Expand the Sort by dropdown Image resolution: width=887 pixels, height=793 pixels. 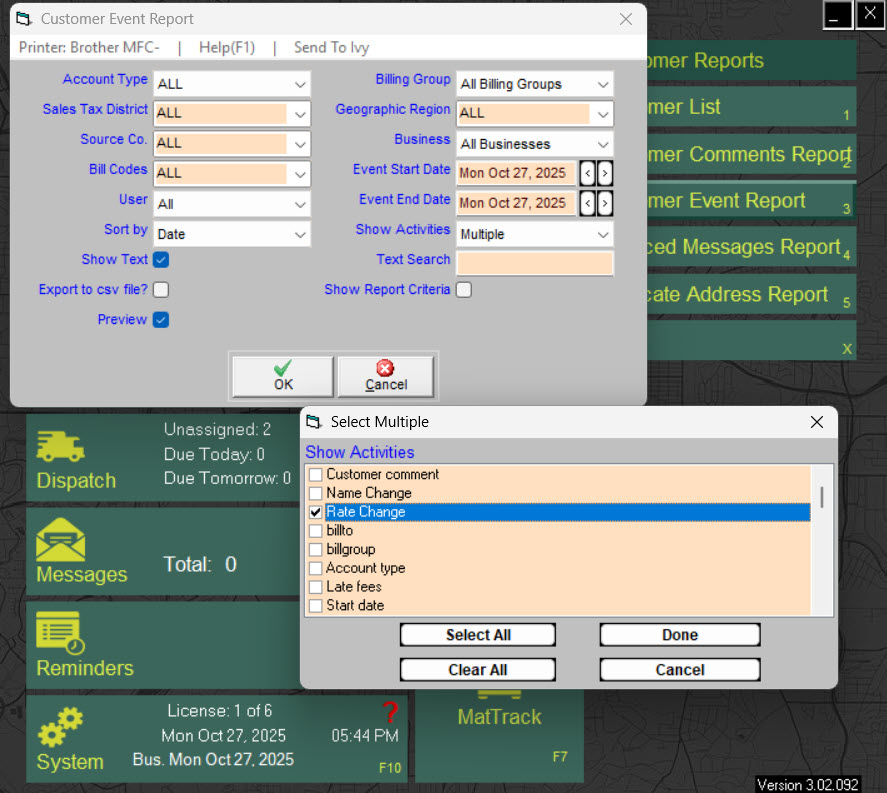(x=300, y=235)
